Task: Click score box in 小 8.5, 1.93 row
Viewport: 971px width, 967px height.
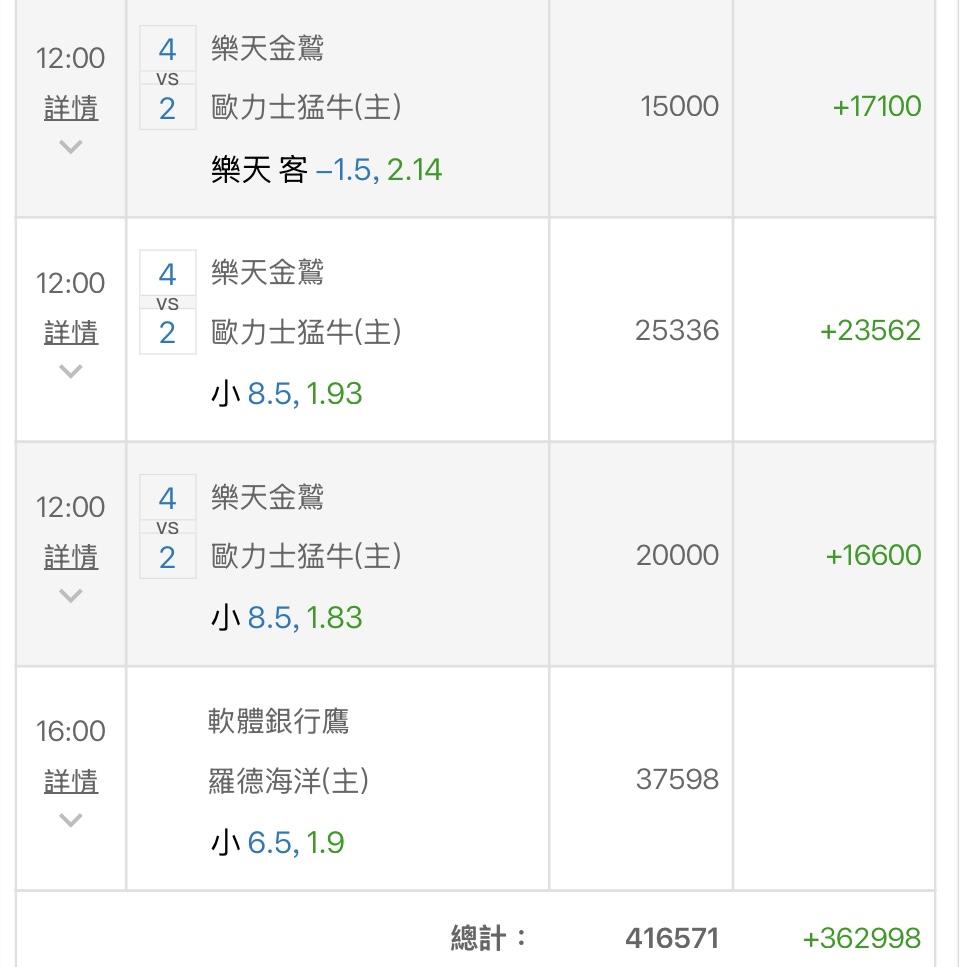Action: point(168,302)
